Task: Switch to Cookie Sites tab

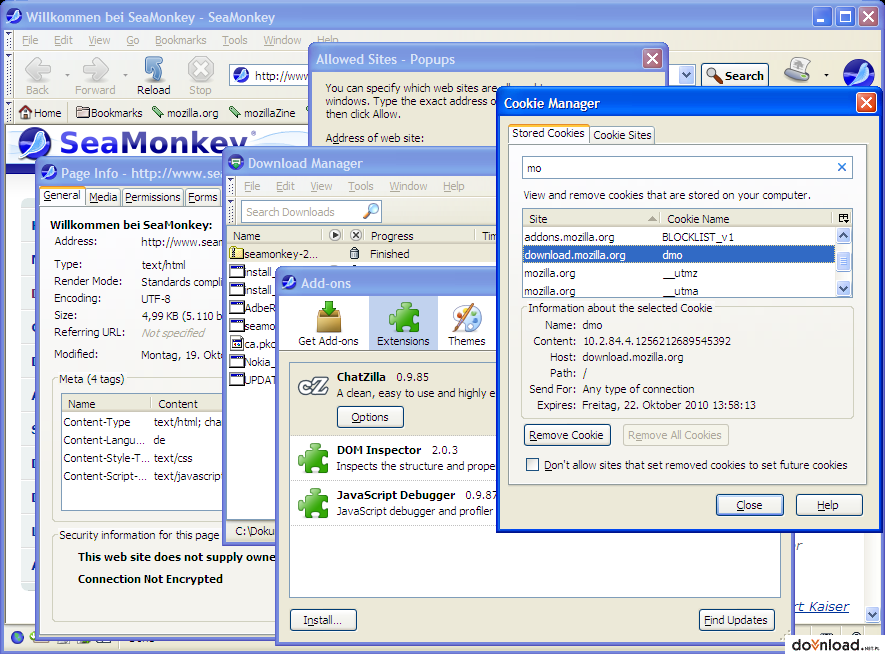Action: [622, 135]
